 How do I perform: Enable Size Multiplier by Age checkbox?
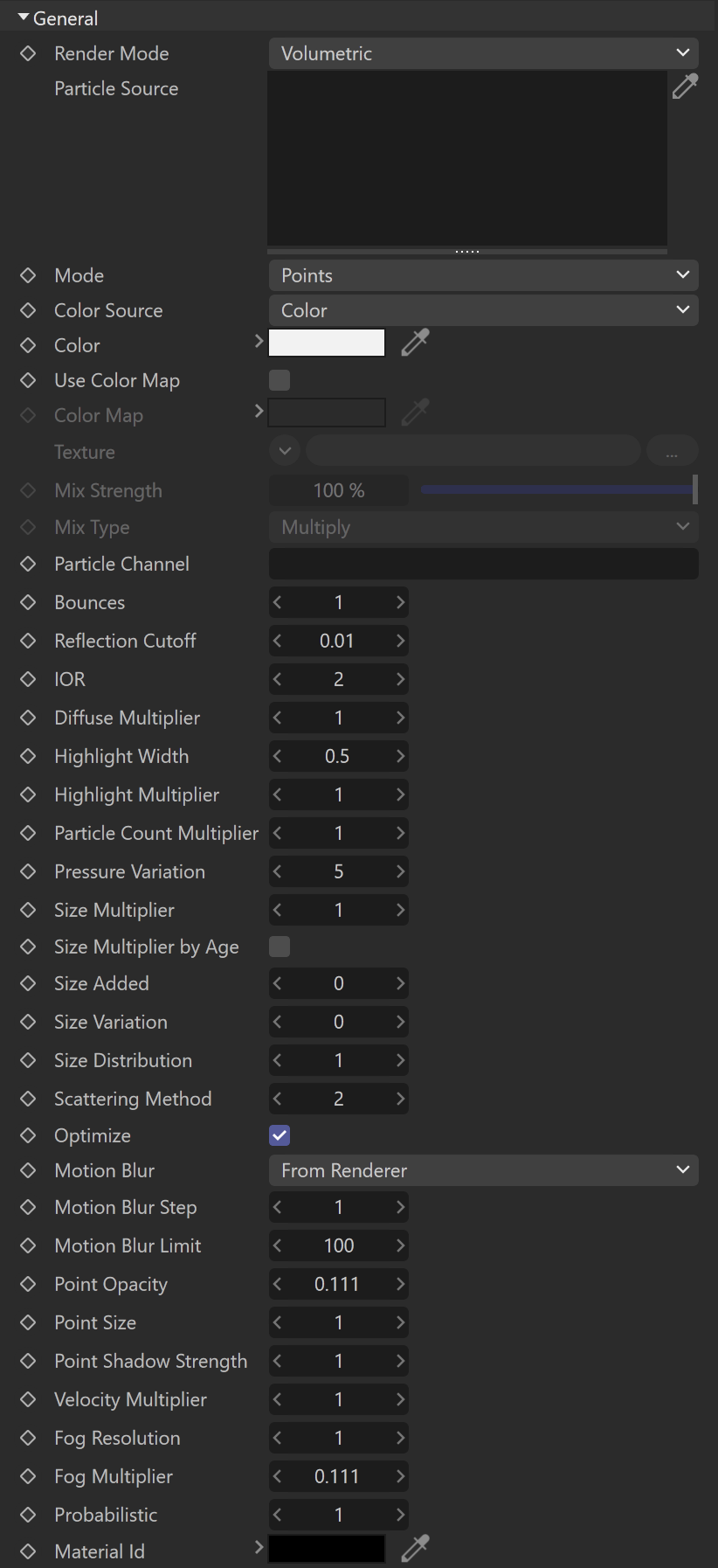pos(280,947)
